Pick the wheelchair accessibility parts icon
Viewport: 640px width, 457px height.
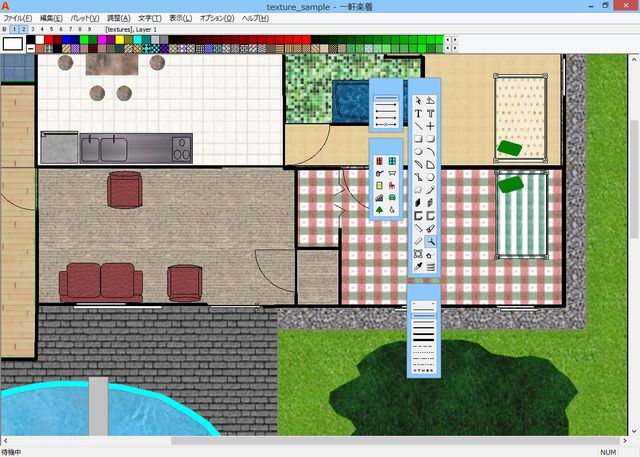tap(392, 210)
